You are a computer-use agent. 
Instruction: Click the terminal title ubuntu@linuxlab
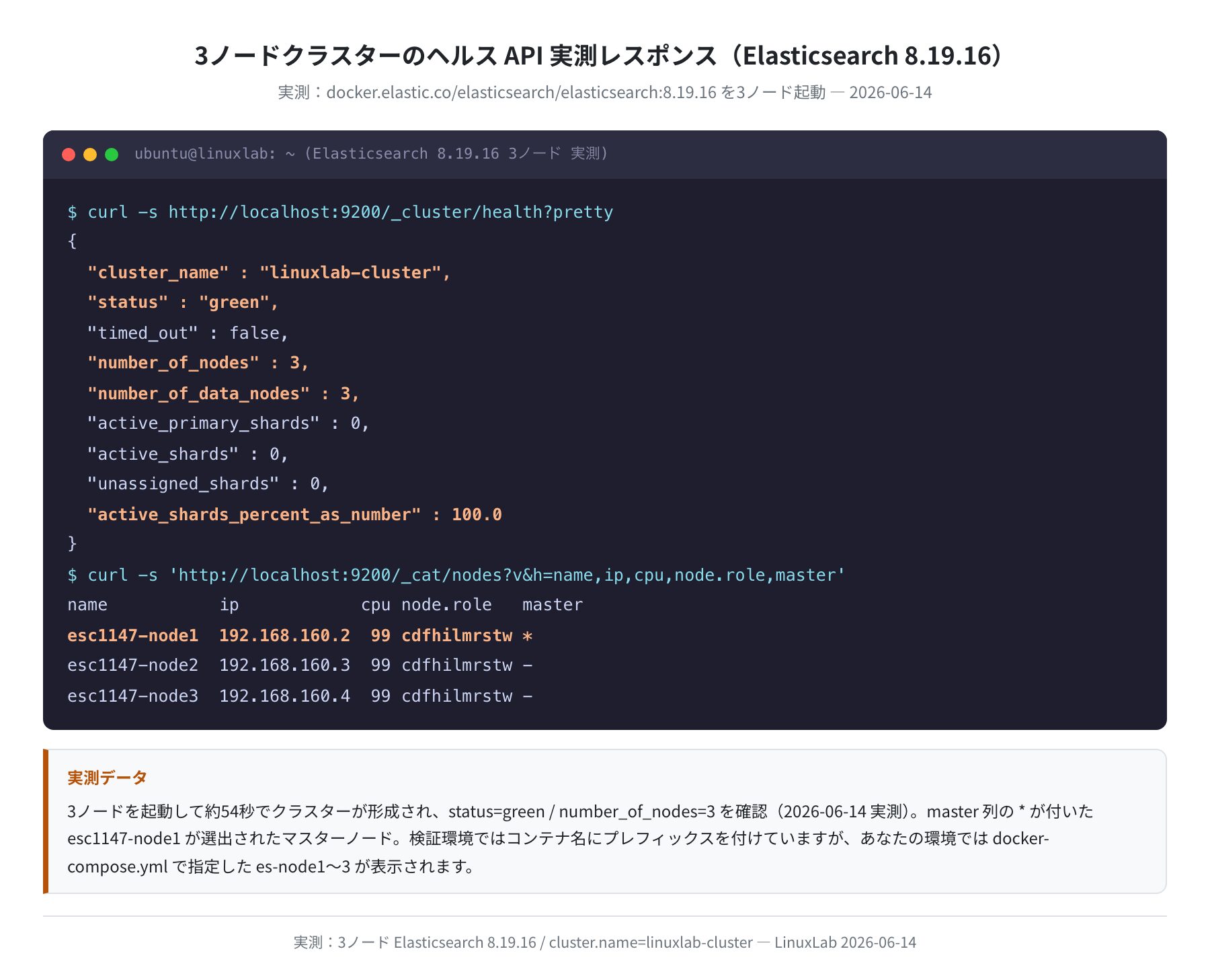[371, 154]
